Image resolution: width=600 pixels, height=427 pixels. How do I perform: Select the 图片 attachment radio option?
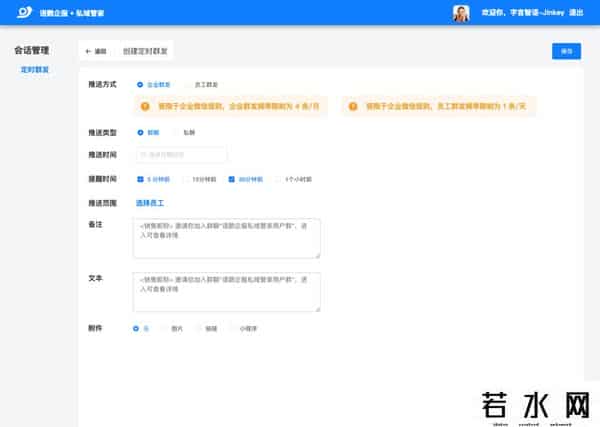click(x=164, y=329)
